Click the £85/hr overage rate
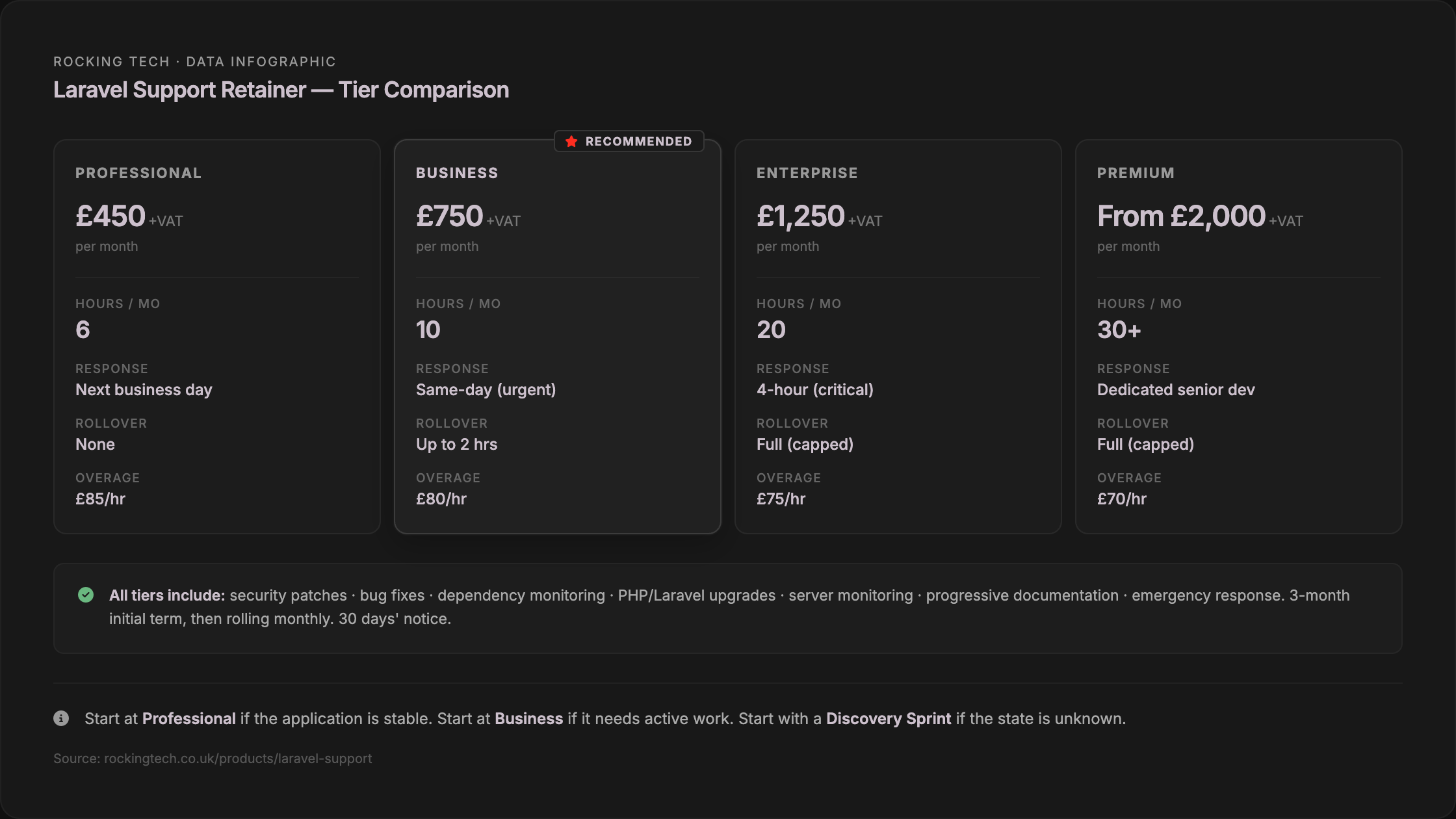The width and height of the screenshot is (1456, 819). click(100, 499)
